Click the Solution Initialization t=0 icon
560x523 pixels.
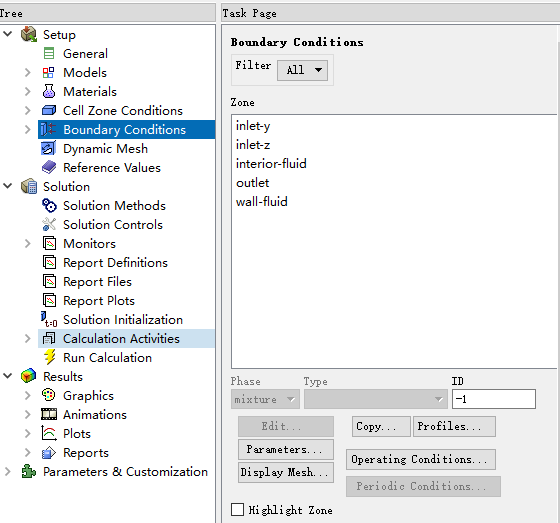[49, 319]
